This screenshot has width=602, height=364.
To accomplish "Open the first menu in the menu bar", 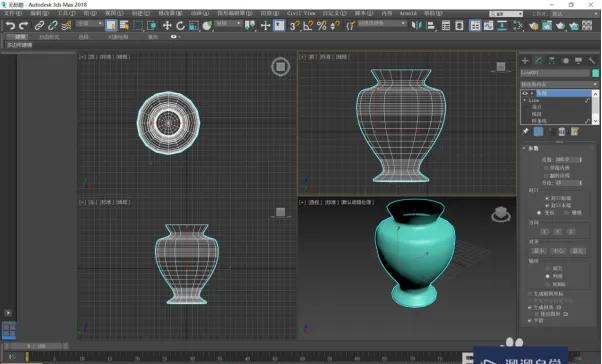I will tap(13, 13).
